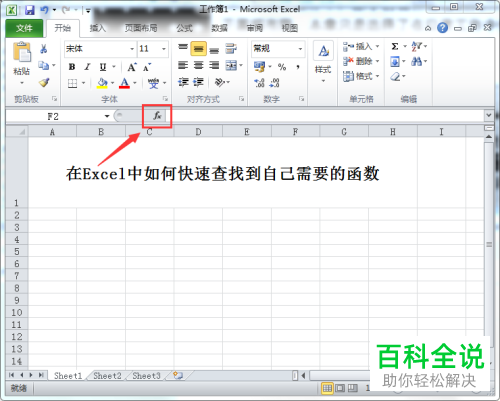500x401 pixels.
Task: Open borders dropdown arrow
Action: 83,83
